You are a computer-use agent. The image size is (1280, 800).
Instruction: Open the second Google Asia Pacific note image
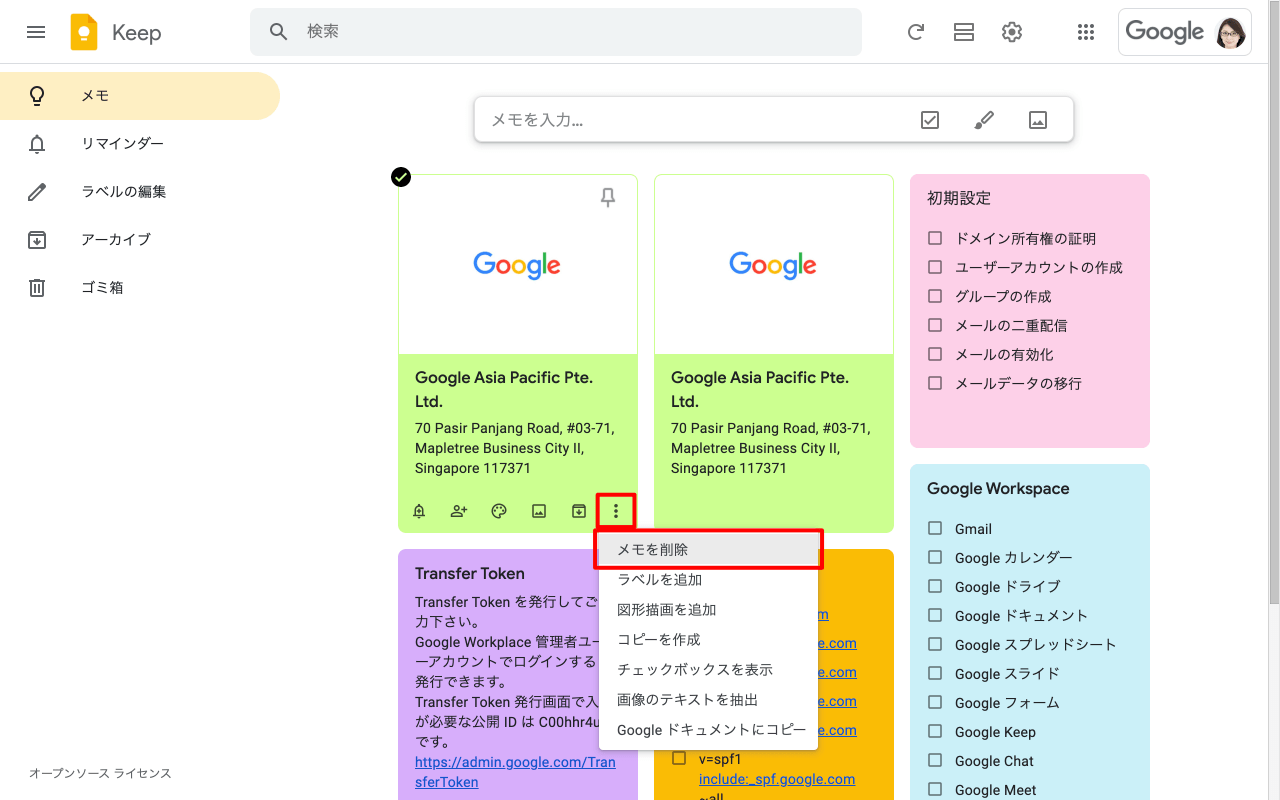pos(774,265)
